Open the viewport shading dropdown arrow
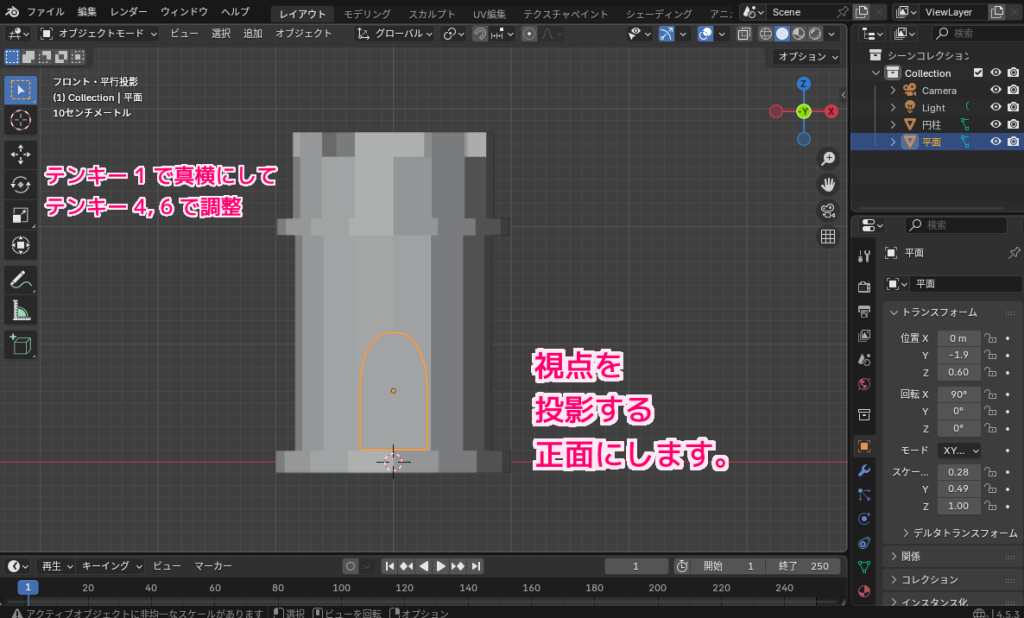The width and height of the screenshot is (1024, 618). (831, 33)
